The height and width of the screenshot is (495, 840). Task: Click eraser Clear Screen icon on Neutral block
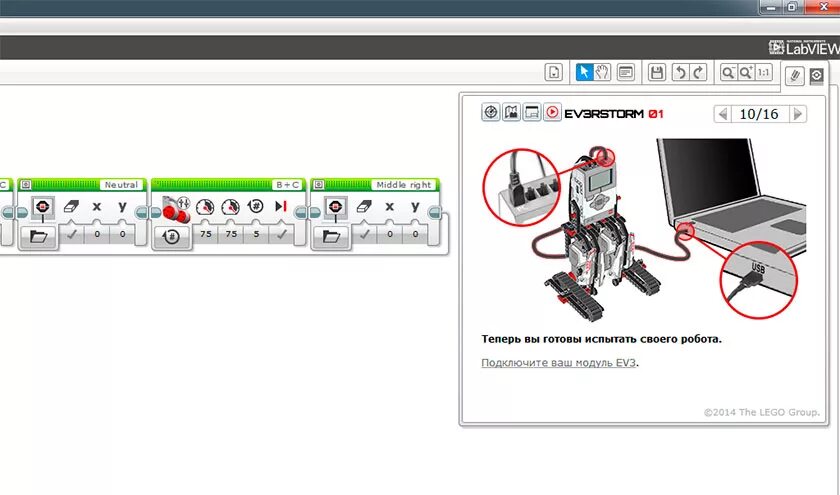(x=71, y=206)
